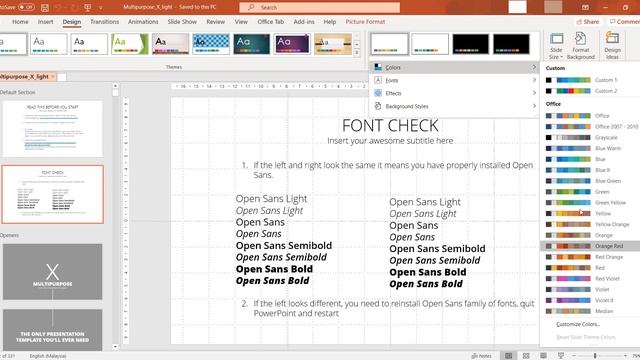This screenshot has height=360, width=640.
Task: Toggle Notes pane in status bar
Action: [x=482, y=356]
